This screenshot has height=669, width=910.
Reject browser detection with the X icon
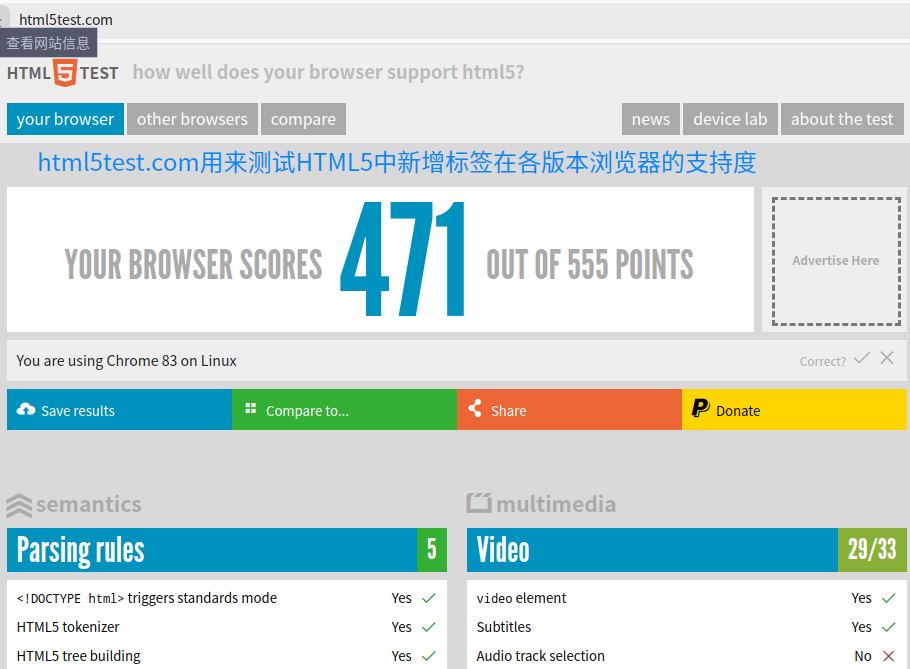point(887,358)
